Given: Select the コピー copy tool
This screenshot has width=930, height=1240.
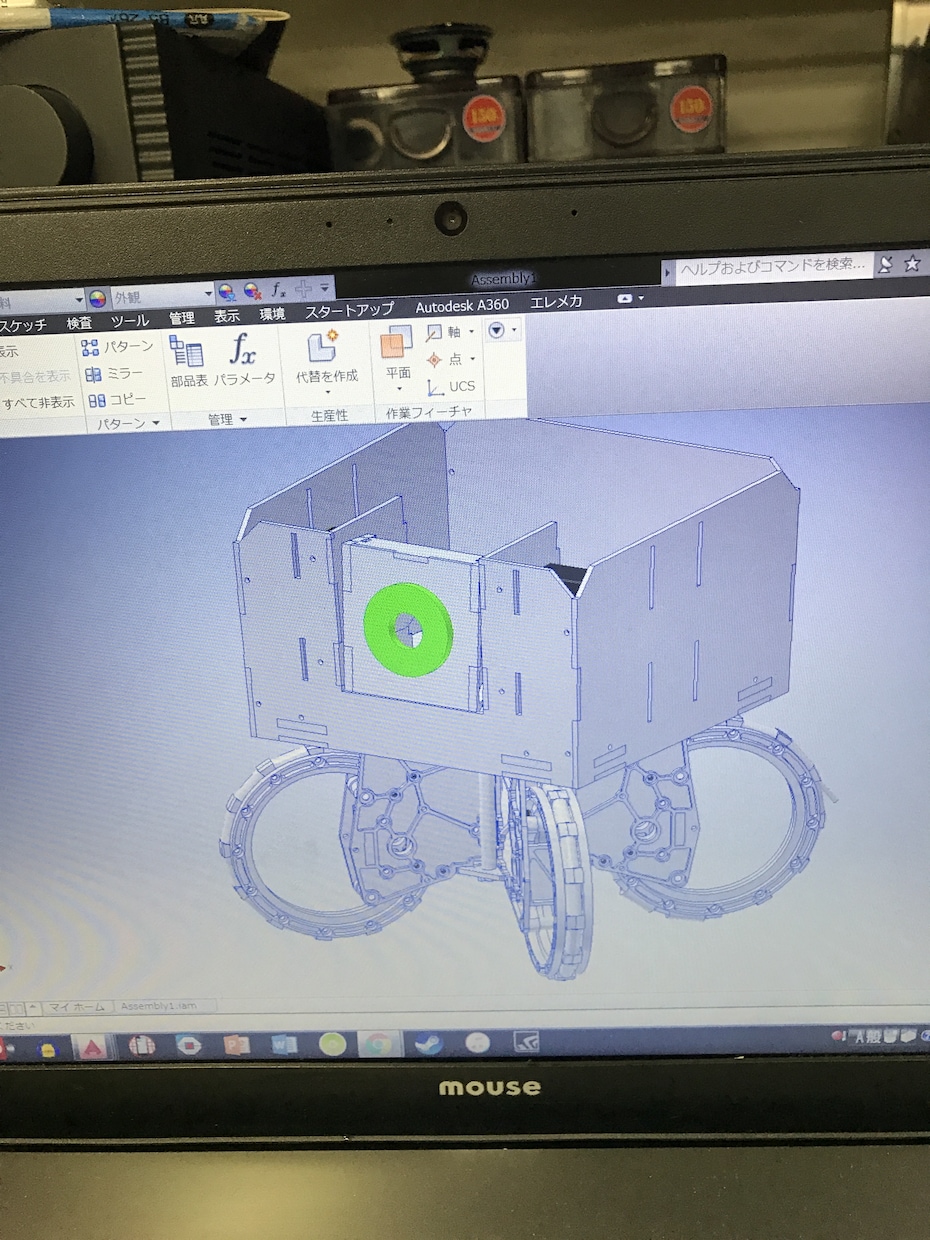Looking at the screenshot, I should pos(117,400).
